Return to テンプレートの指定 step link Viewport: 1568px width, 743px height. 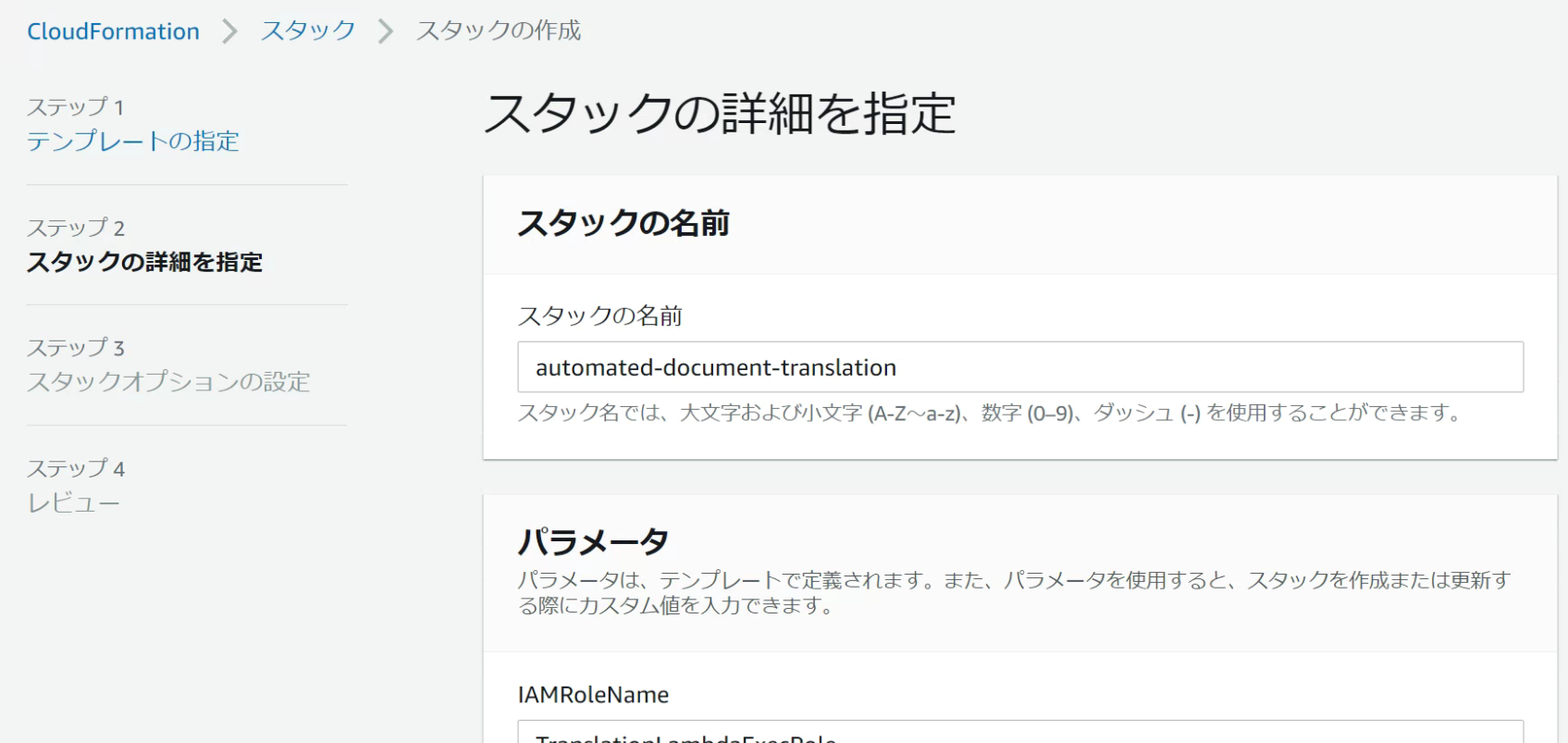(132, 142)
